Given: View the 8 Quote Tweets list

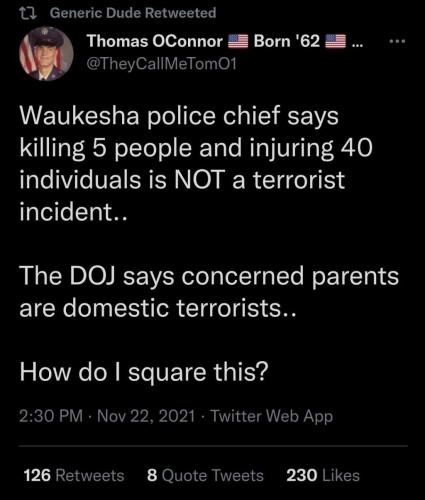Looking at the screenshot, I should click(x=205, y=475).
